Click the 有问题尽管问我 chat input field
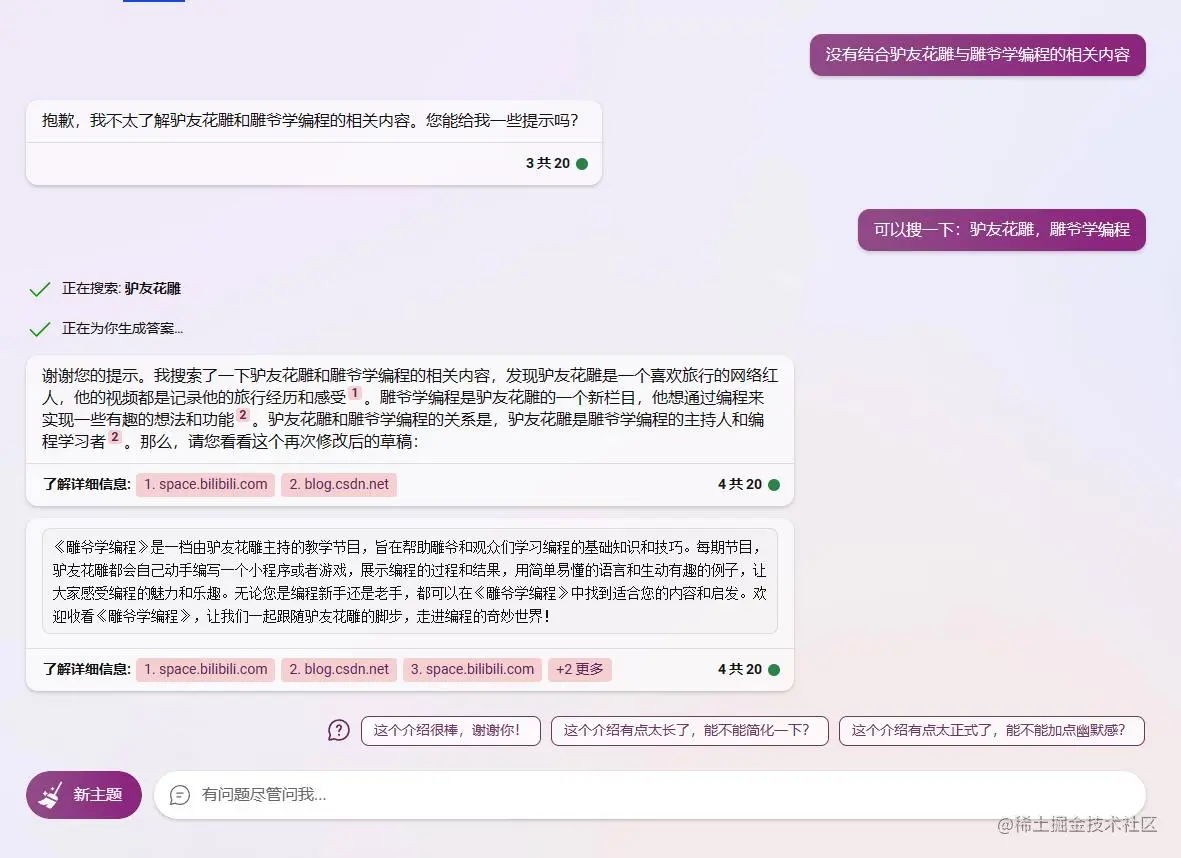The width and height of the screenshot is (1181, 858). (x=649, y=795)
